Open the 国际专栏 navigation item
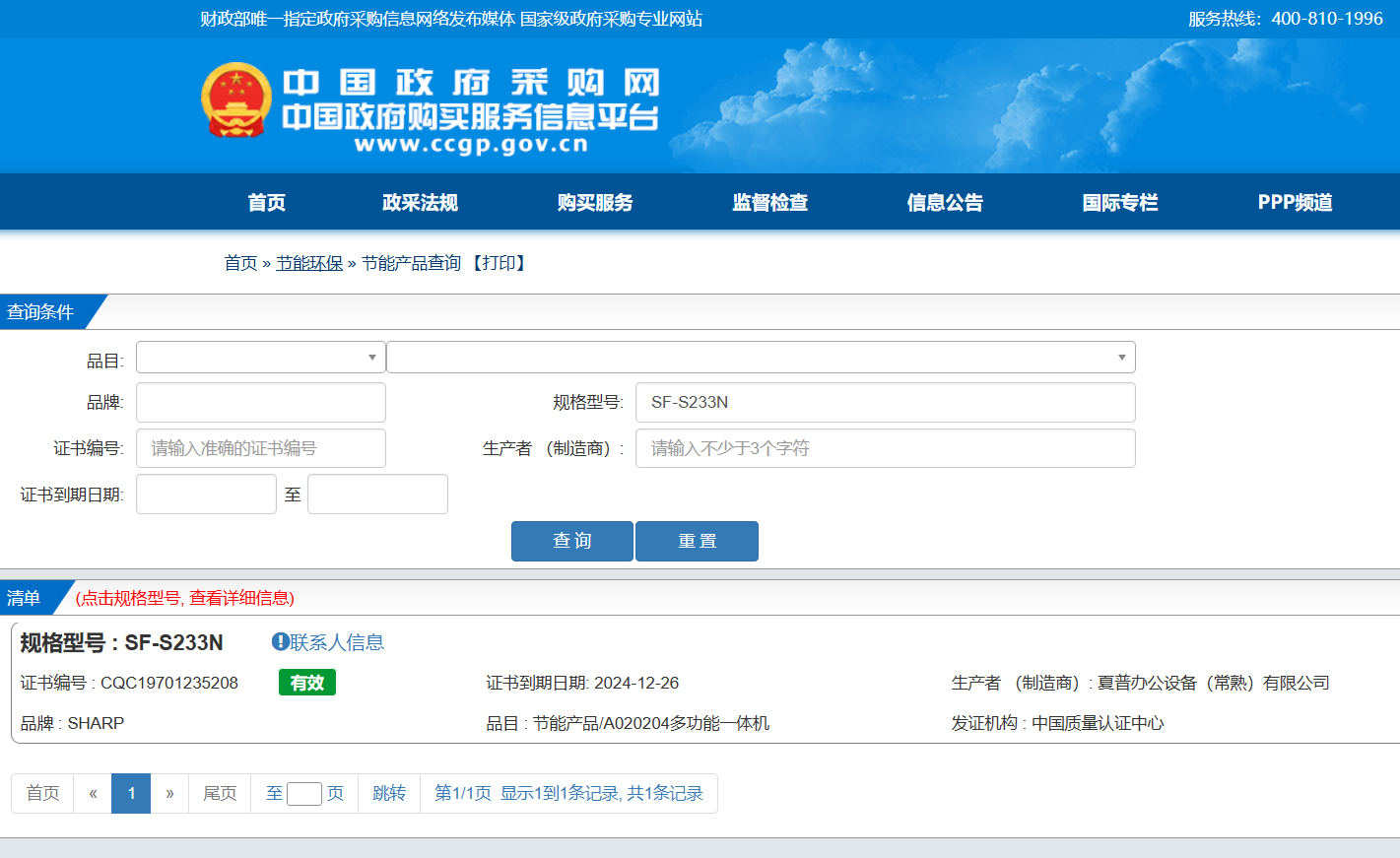The image size is (1400, 858). (1120, 202)
